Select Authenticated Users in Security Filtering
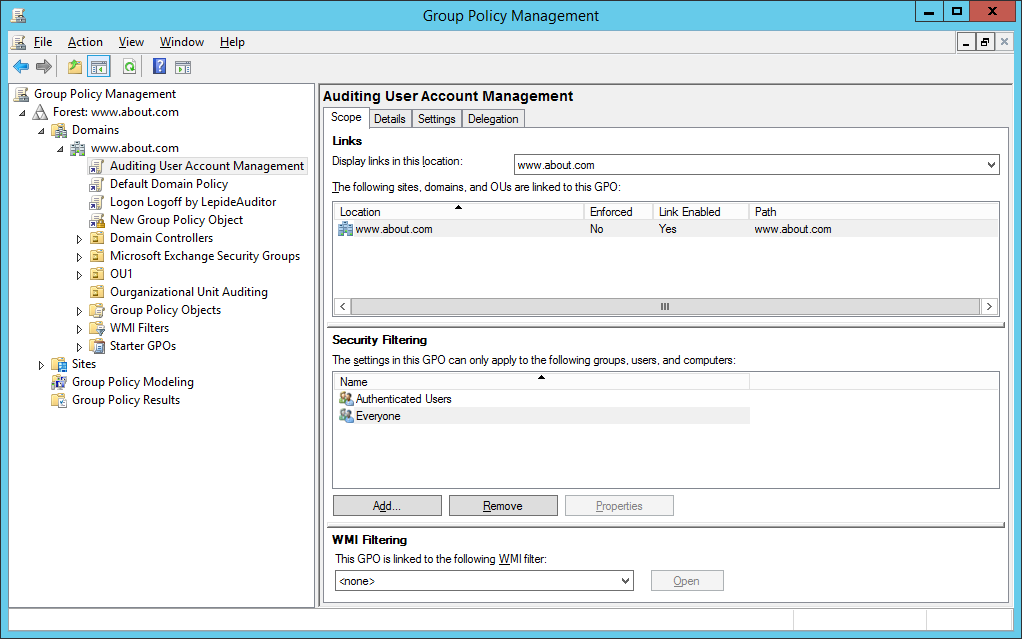The image size is (1022, 639). tap(403, 399)
